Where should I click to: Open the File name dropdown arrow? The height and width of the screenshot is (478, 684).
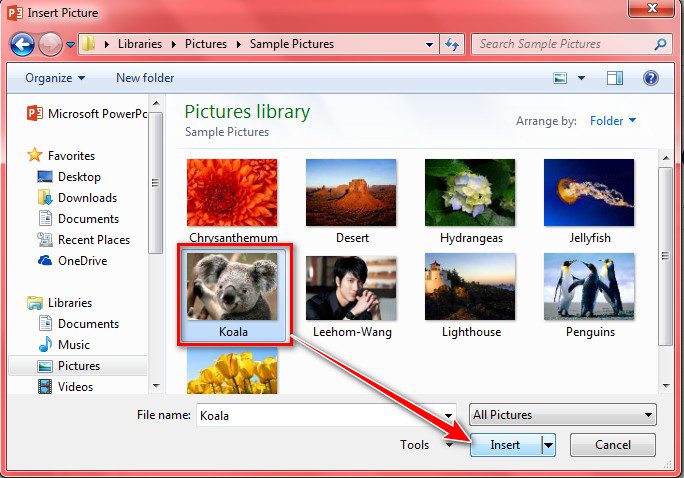(x=448, y=416)
